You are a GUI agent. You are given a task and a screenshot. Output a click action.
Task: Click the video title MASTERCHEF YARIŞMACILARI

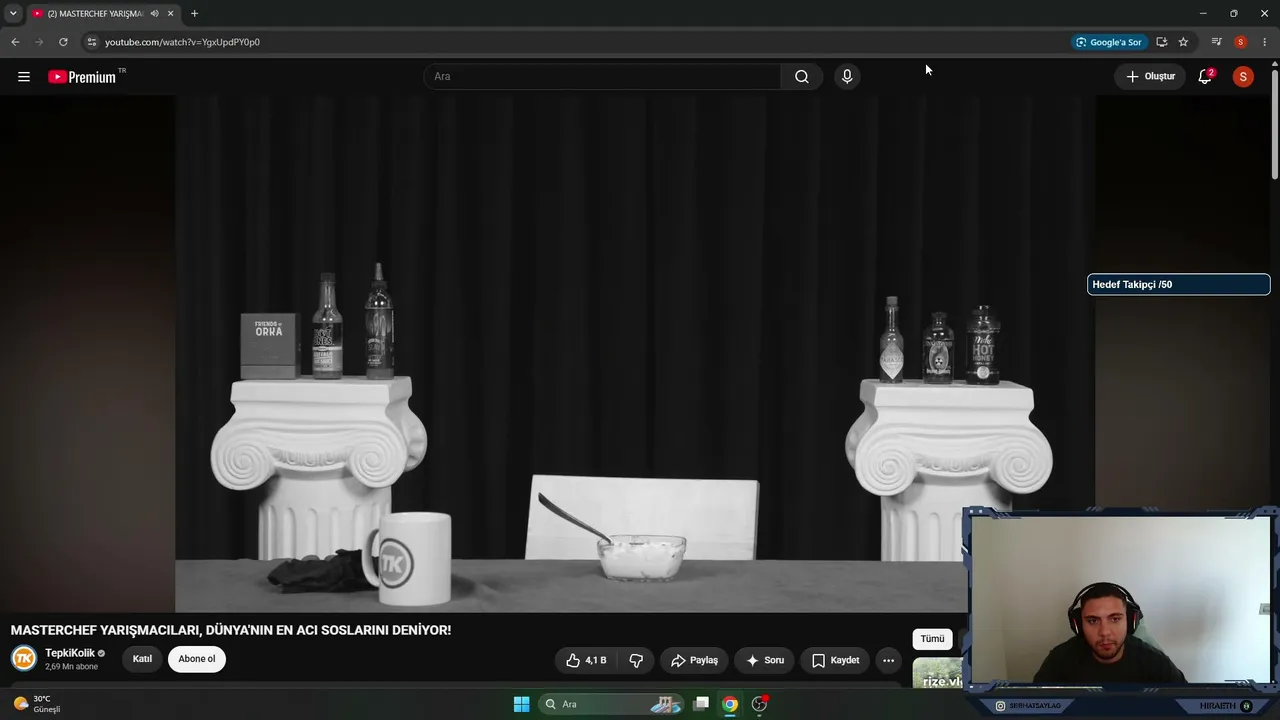click(x=231, y=630)
